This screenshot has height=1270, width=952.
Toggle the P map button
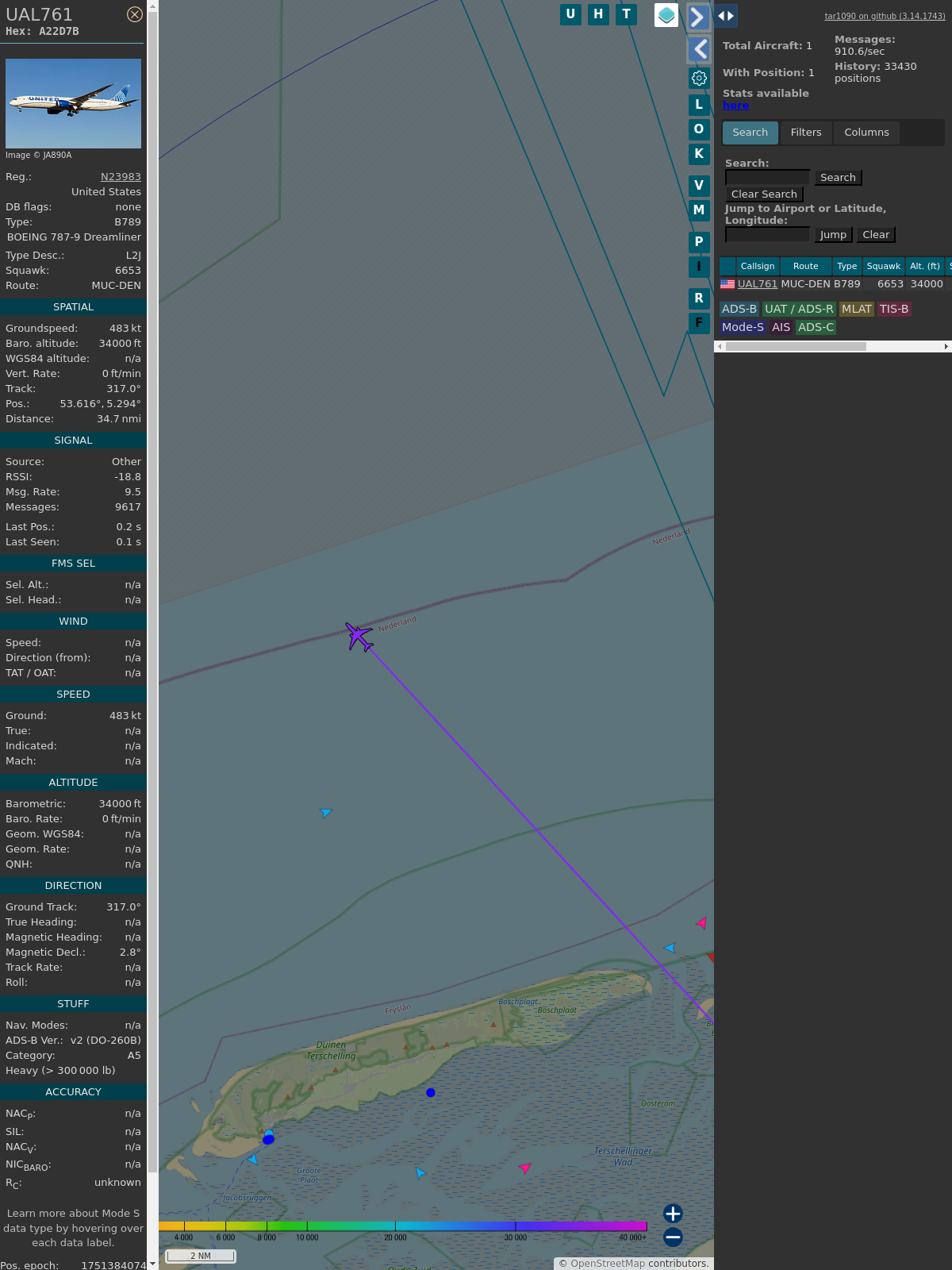coord(699,242)
